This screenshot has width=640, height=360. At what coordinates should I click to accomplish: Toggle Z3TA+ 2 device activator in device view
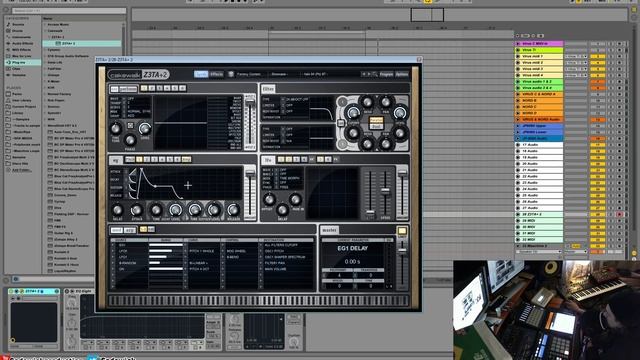click(11, 291)
